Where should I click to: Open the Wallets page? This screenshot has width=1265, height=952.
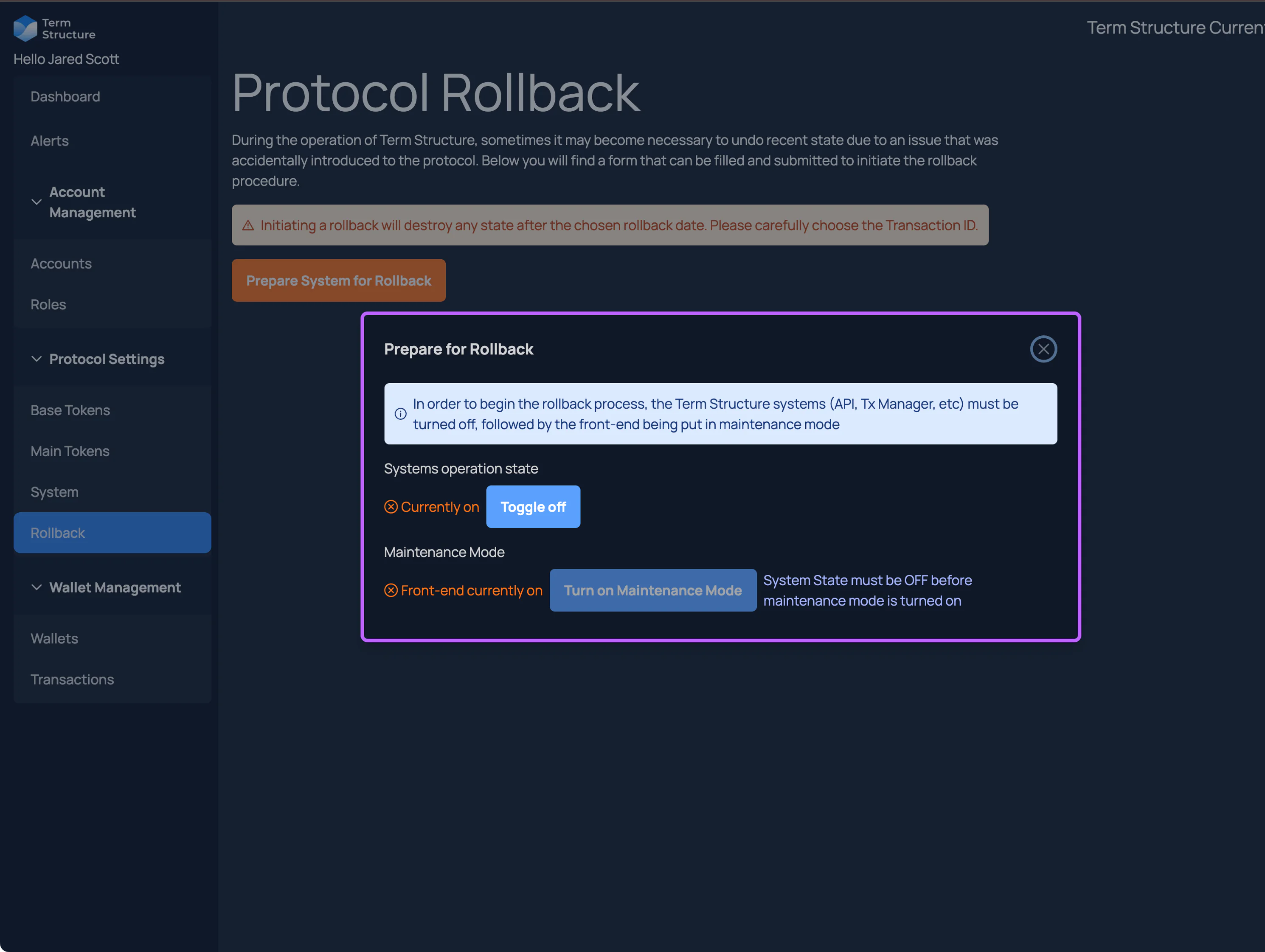pos(112,638)
